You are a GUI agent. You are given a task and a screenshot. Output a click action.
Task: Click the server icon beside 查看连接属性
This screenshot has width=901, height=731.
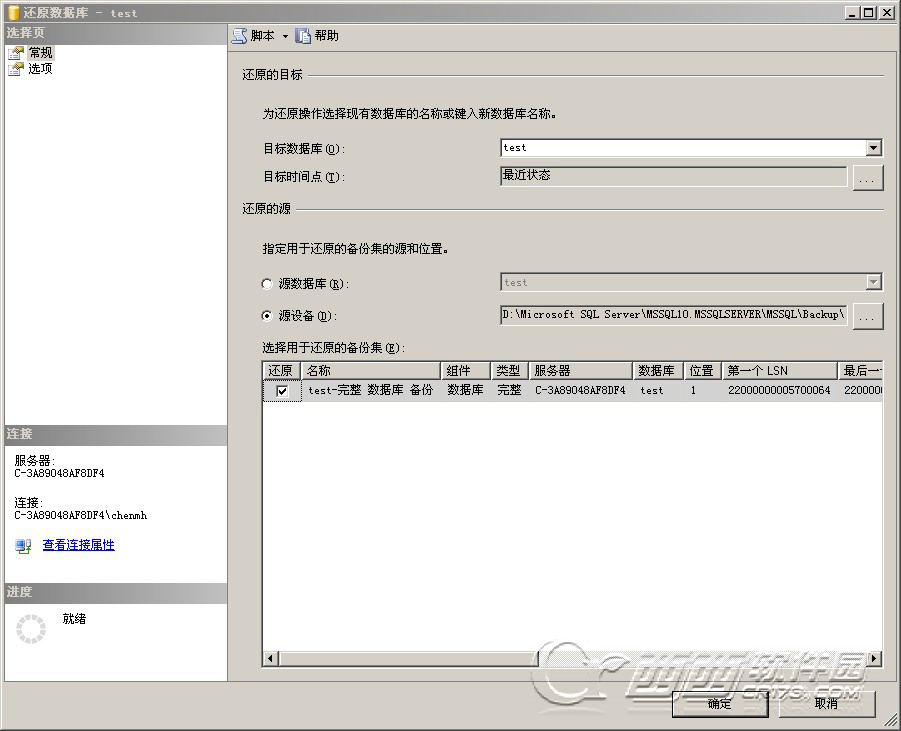pos(22,546)
